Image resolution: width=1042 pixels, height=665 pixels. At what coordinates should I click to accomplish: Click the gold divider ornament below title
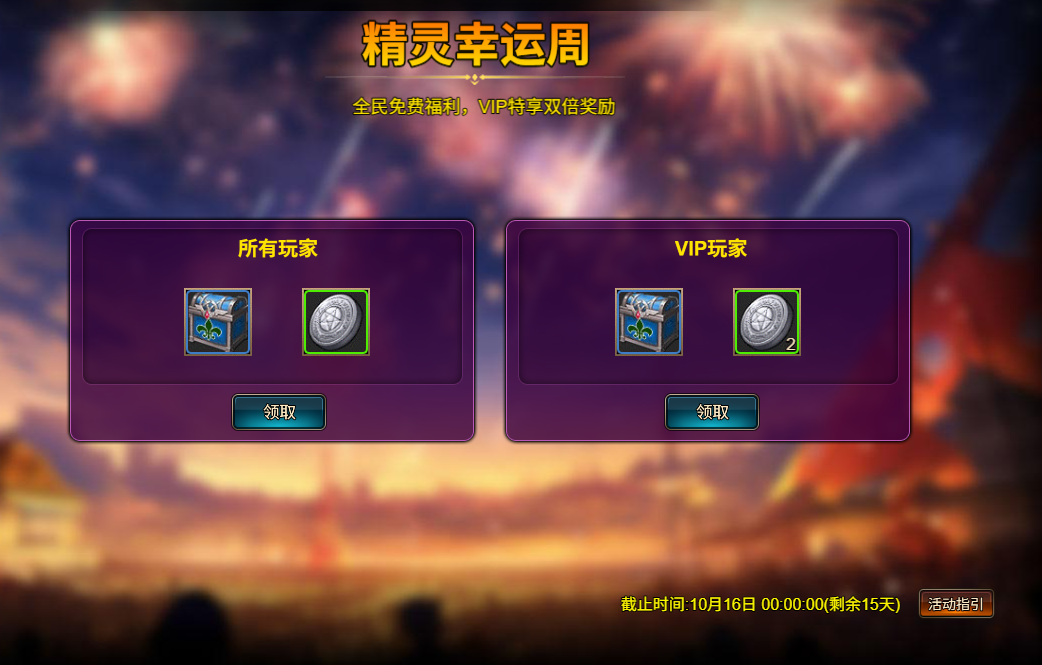[x=474, y=78]
